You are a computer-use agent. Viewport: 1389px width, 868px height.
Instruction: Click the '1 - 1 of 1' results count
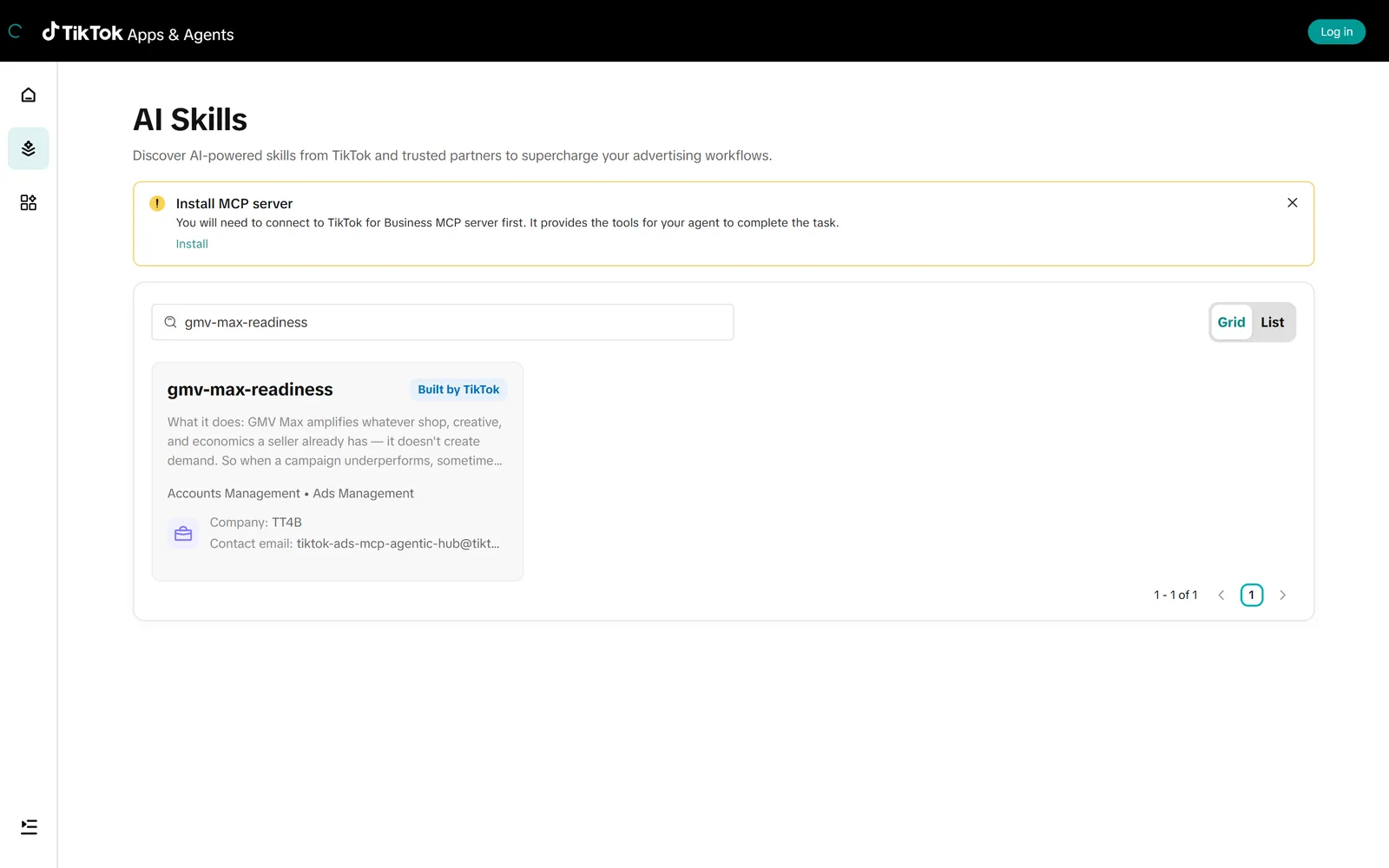point(1175,595)
